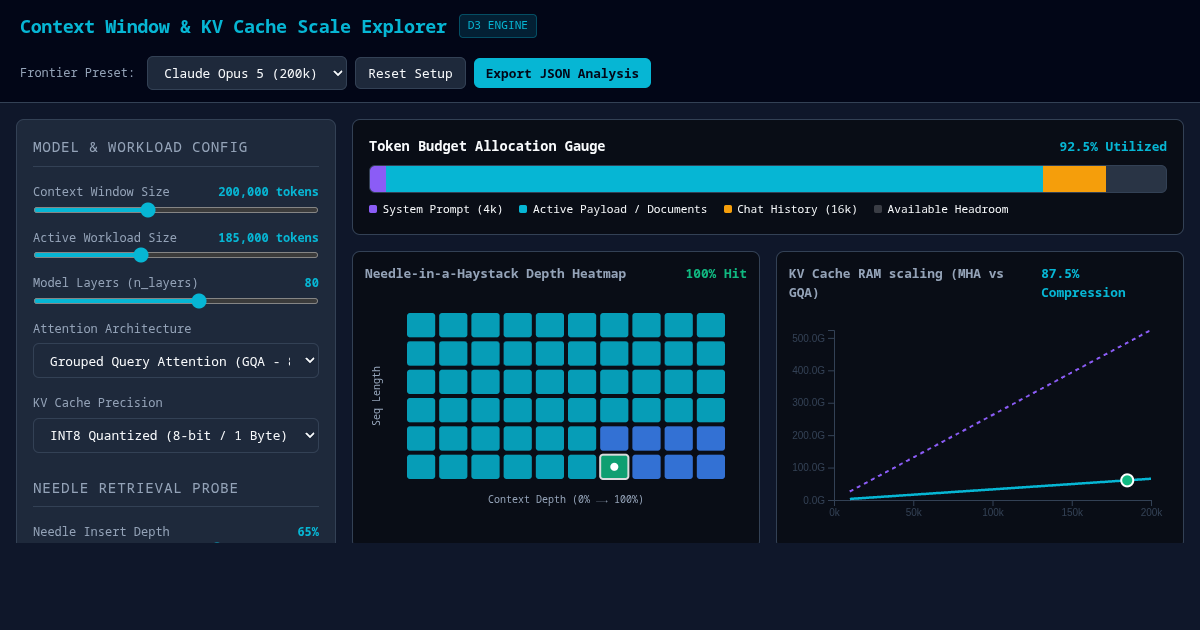Click the 92.5% Utilized text
Screen dimensions: 1200x630
1113,146
